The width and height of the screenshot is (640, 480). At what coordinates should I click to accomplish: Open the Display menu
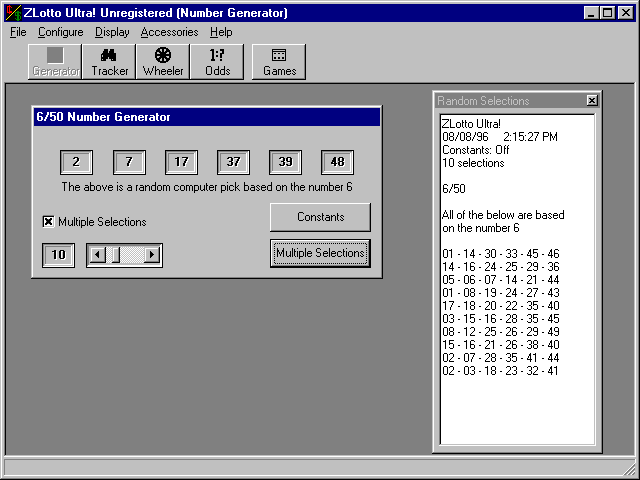[x=112, y=32]
